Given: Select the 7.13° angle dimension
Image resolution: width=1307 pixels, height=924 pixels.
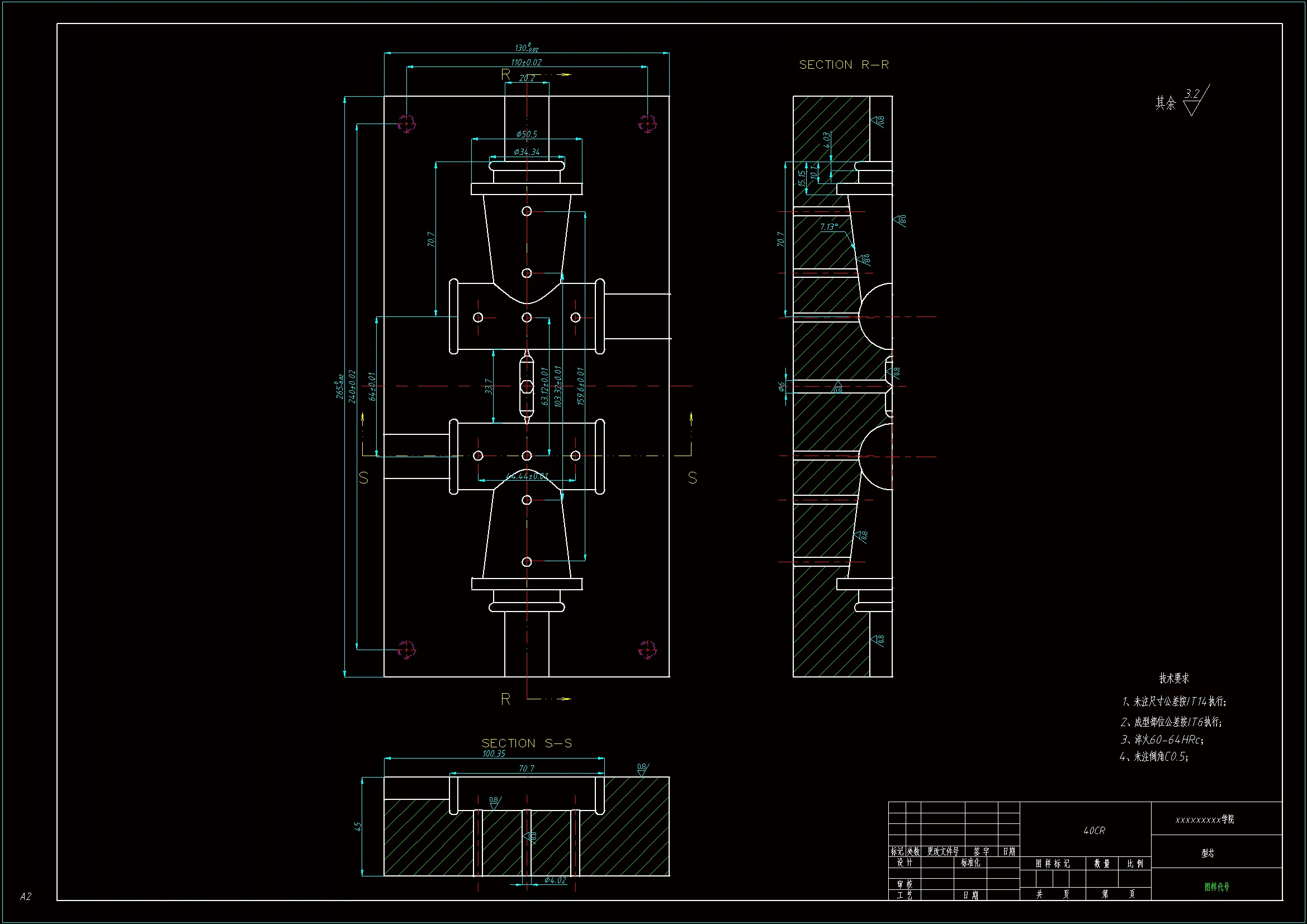Looking at the screenshot, I should pos(829,226).
